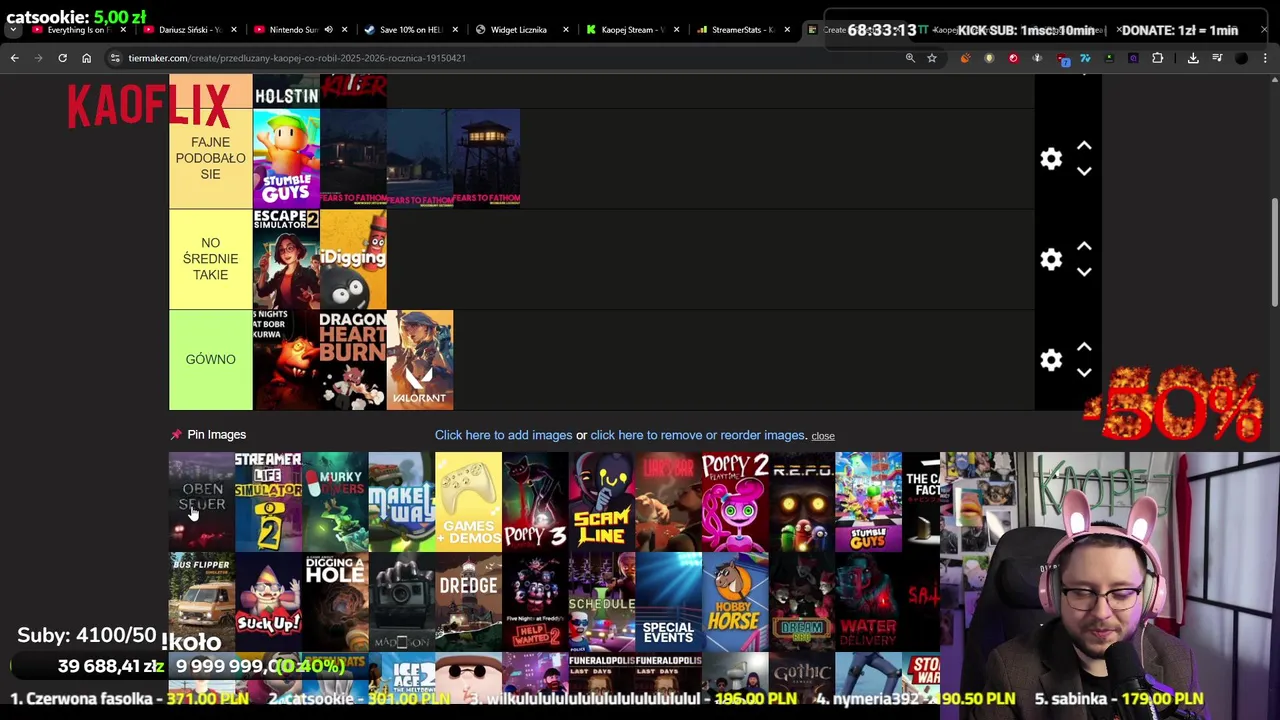1280x720 pixels.
Task: Open the tab search dropdown arrow
Action: tap(12, 30)
